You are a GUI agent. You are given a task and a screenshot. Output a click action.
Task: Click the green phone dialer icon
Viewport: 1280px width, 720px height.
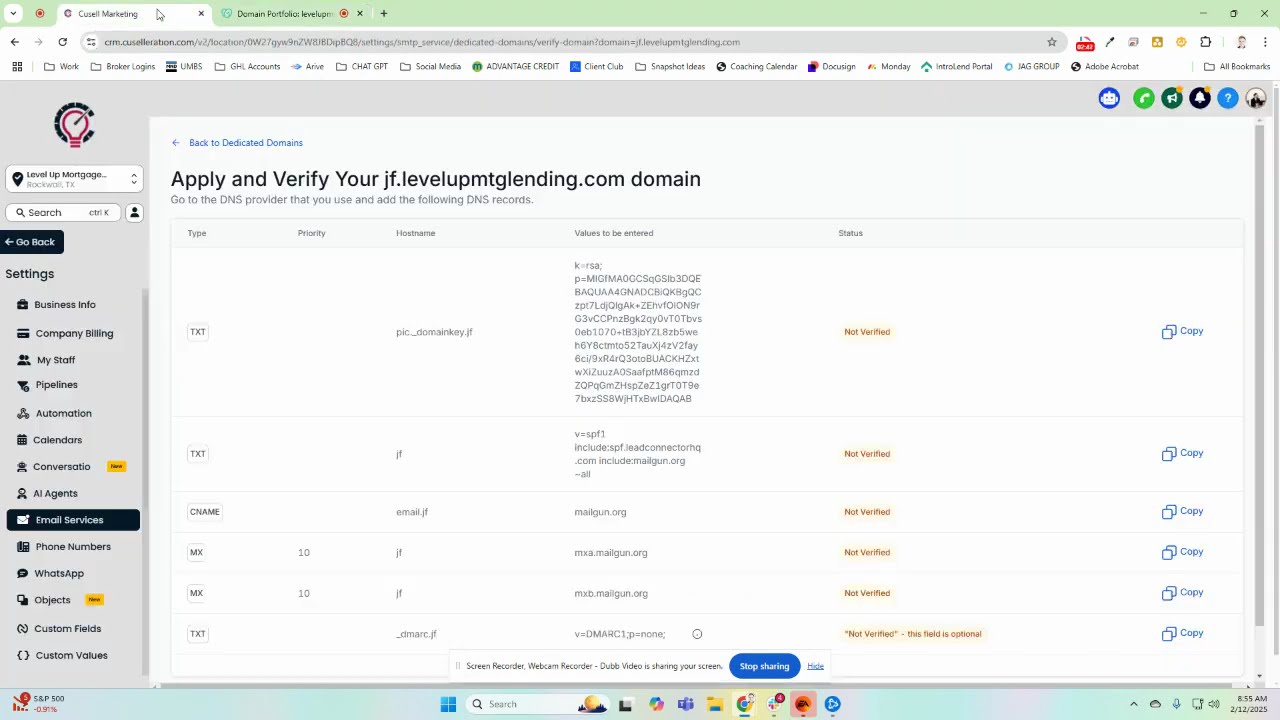1144,98
